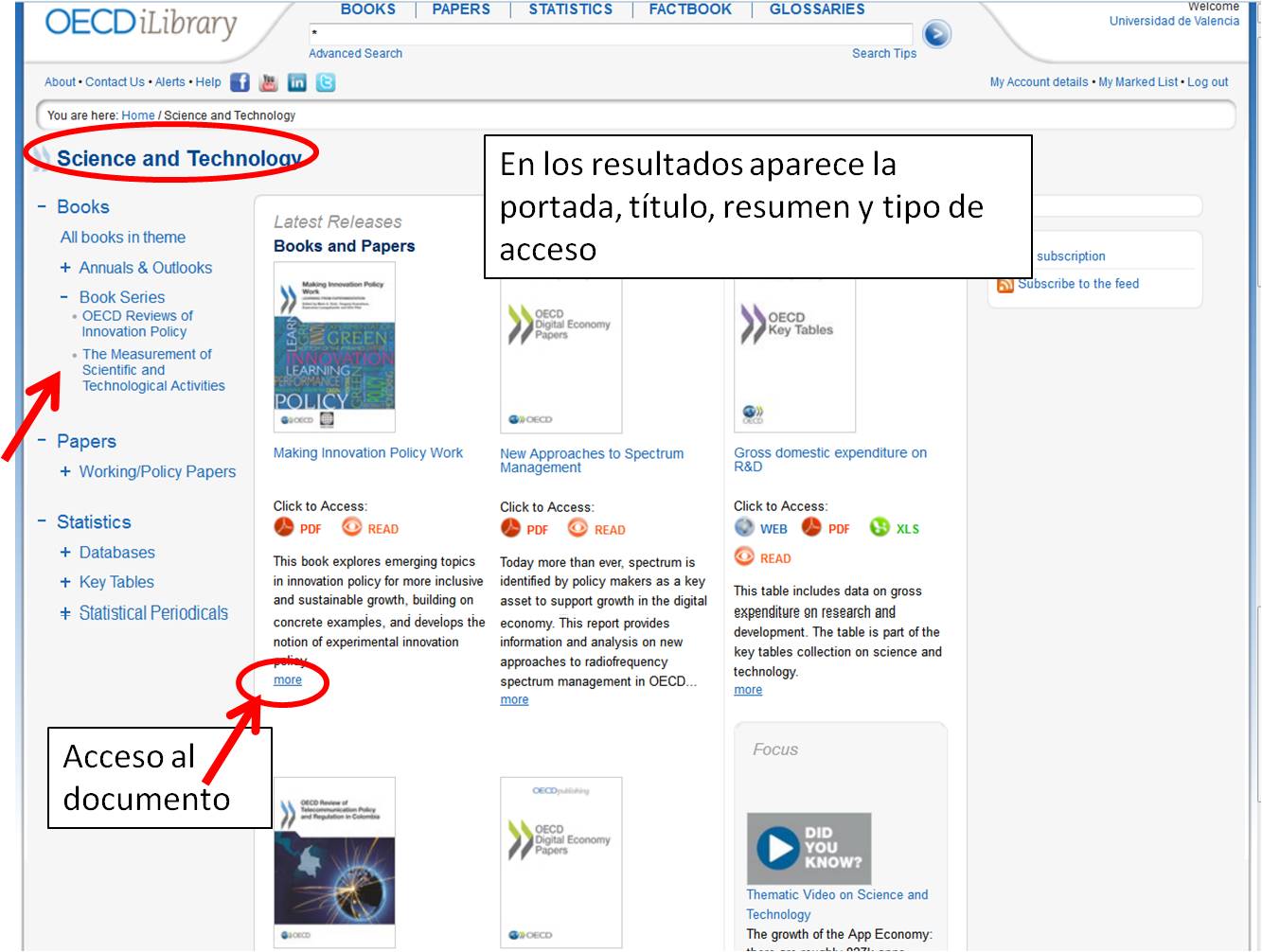Open the BOOKS top menu
The width and height of the screenshot is (1262, 952).
(x=368, y=9)
